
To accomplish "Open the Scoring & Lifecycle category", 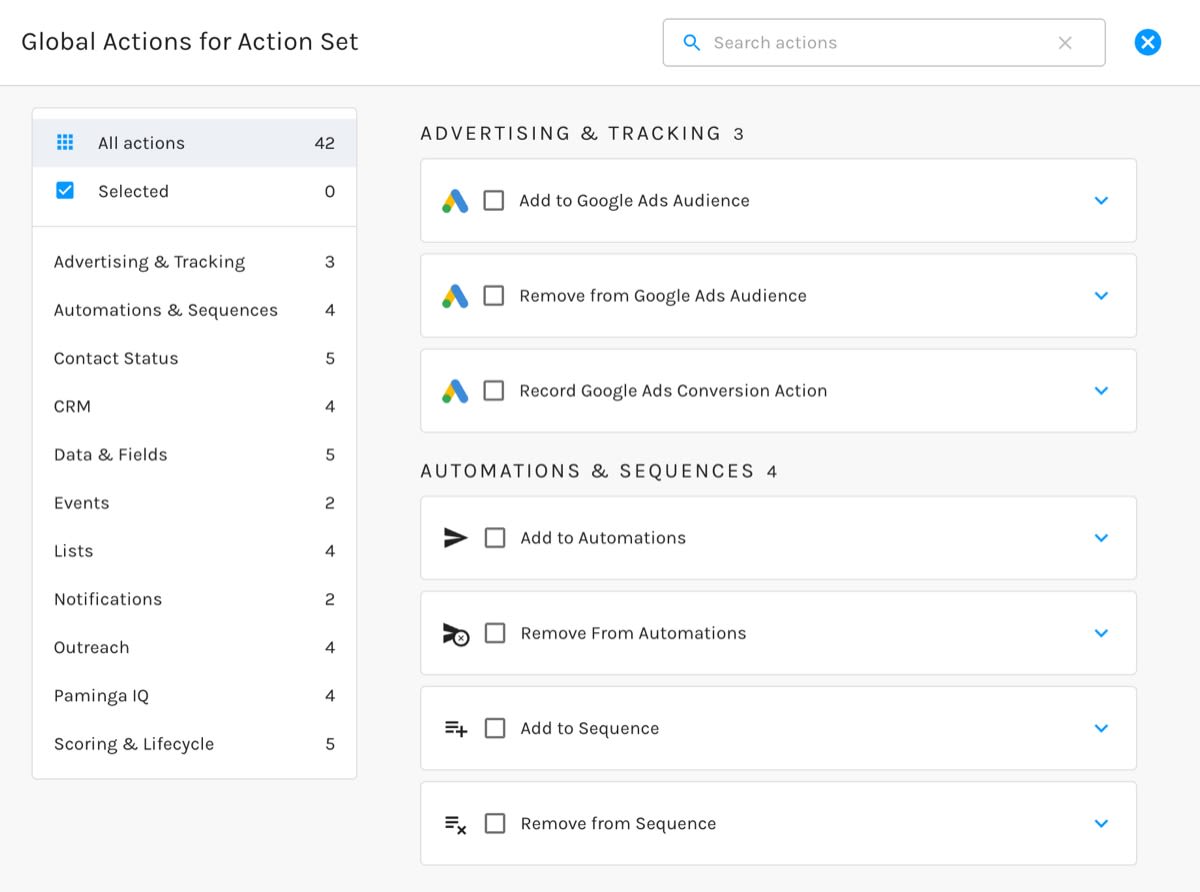I will 195,744.
